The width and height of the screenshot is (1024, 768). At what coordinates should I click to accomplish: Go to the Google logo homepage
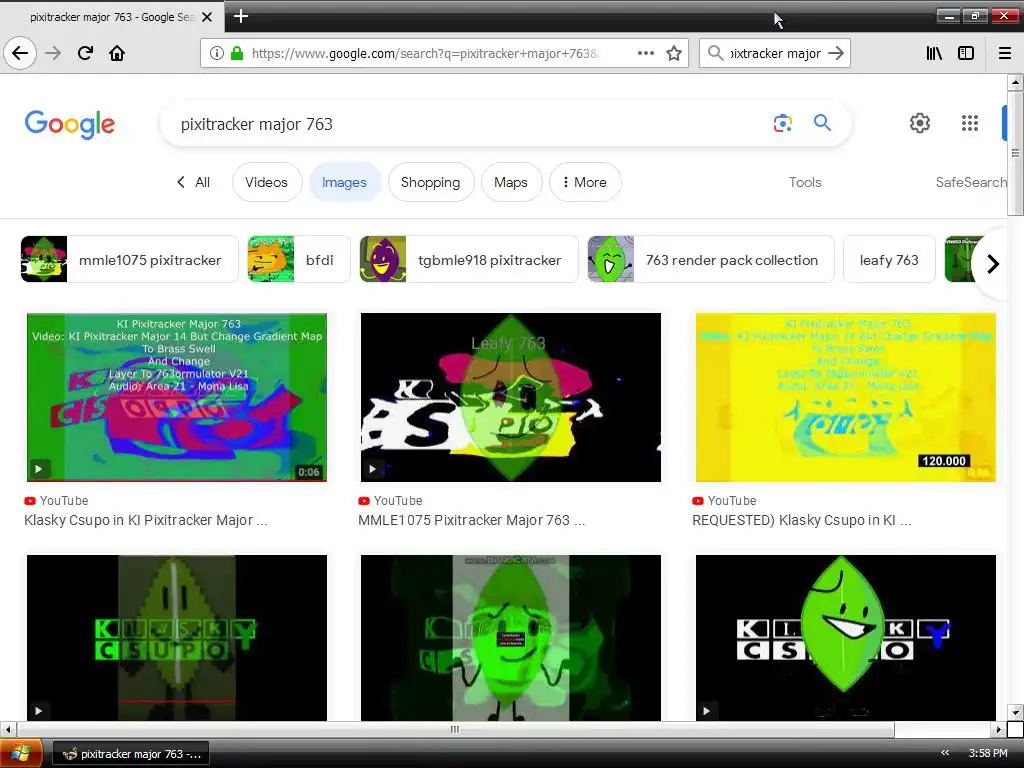(x=70, y=124)
